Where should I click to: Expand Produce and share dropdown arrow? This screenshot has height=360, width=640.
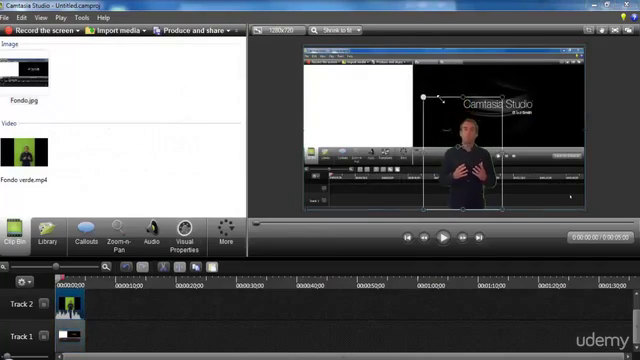coord(229,31)
